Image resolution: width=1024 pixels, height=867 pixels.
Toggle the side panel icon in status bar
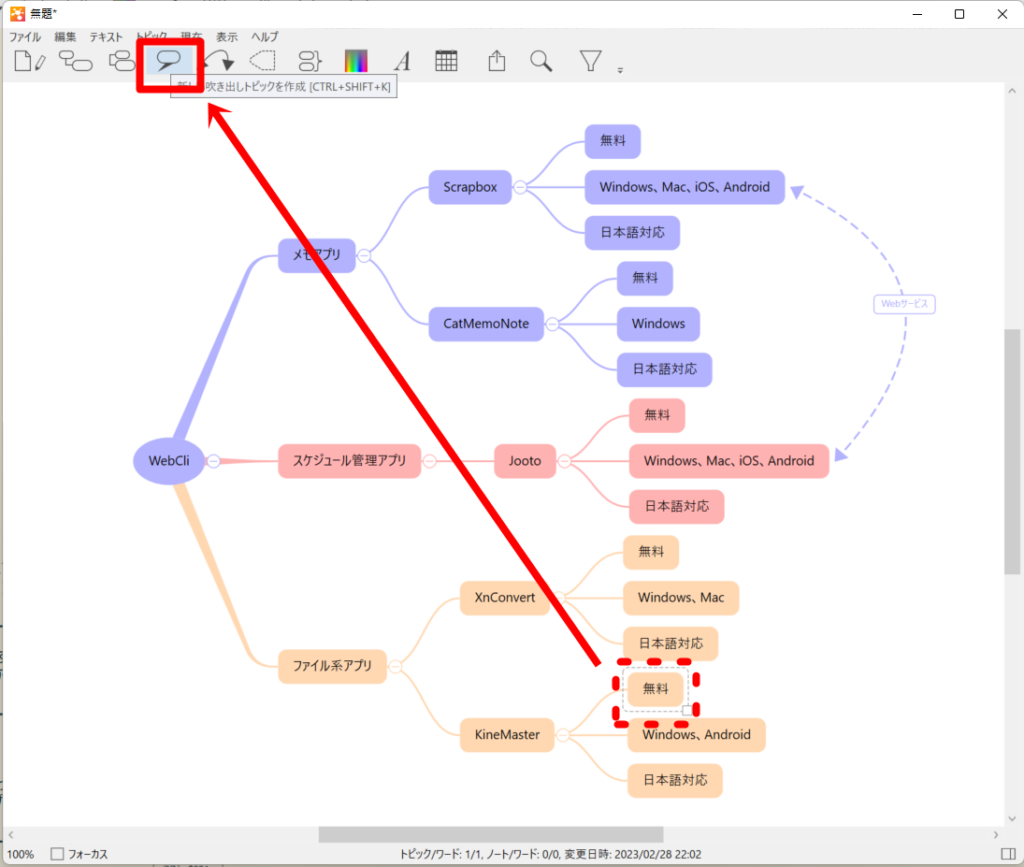click(x=1007, y=854)
